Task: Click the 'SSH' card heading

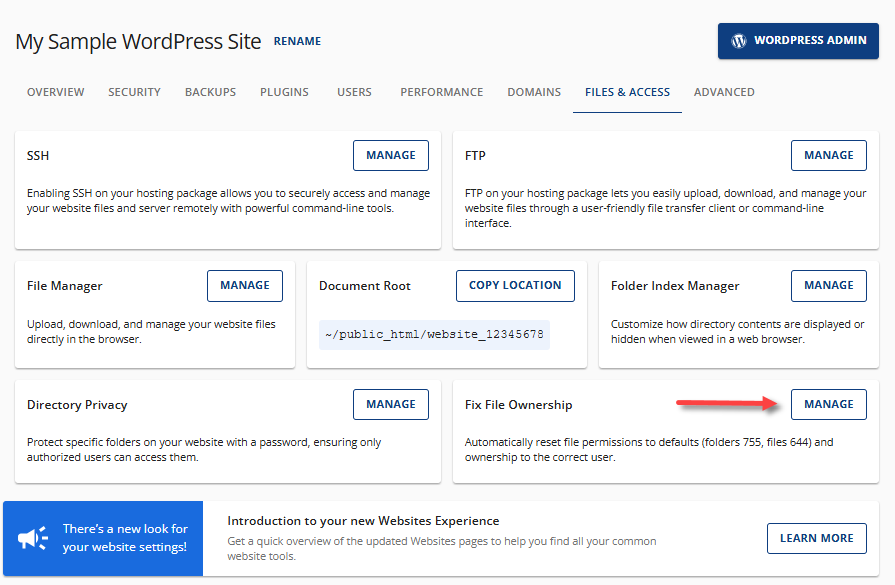Action: (38, 156)
